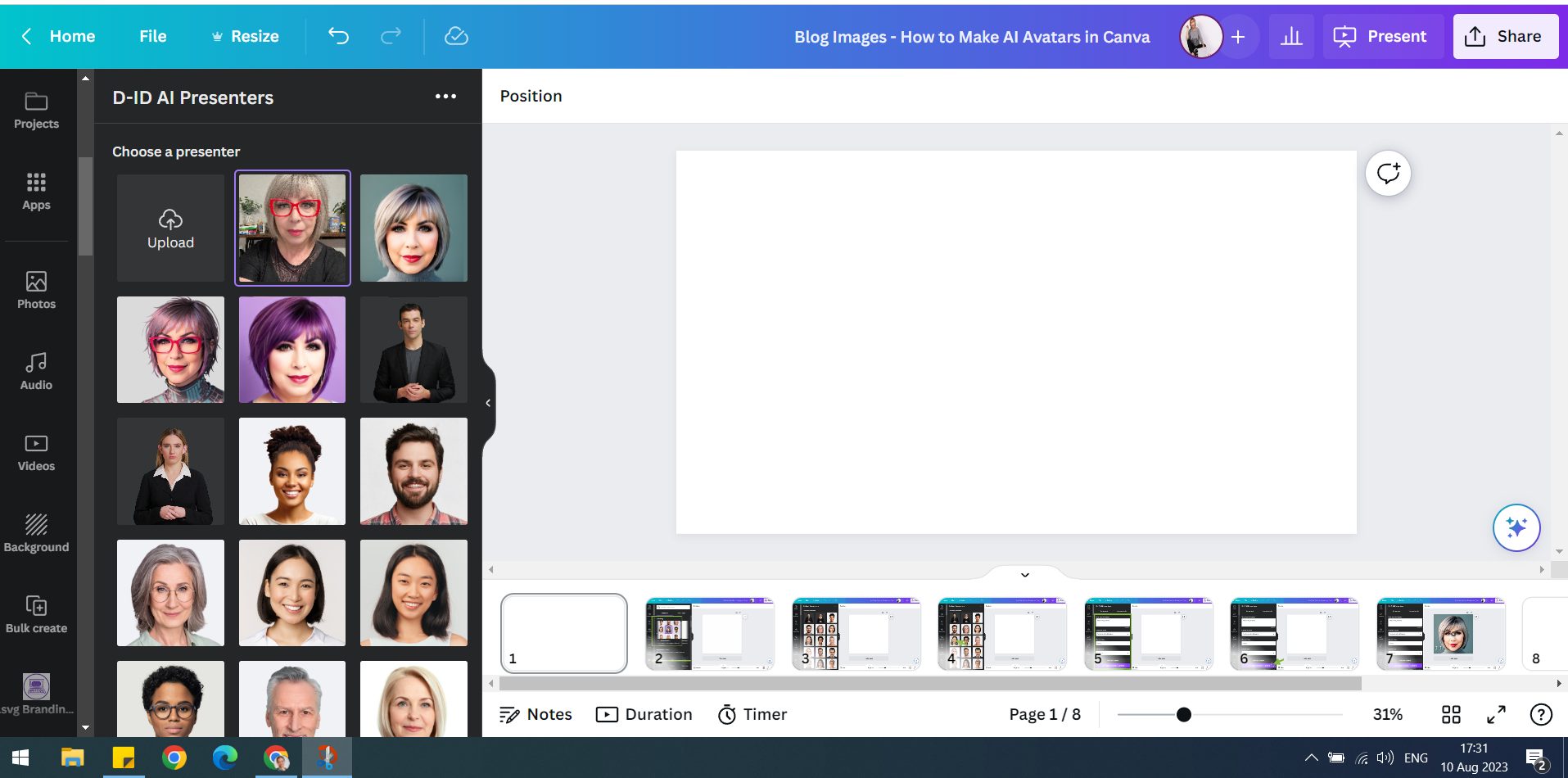The height and width of the screenshot is (778, 1568).
Task: Open the Photos panel
Action: [36, 289]
